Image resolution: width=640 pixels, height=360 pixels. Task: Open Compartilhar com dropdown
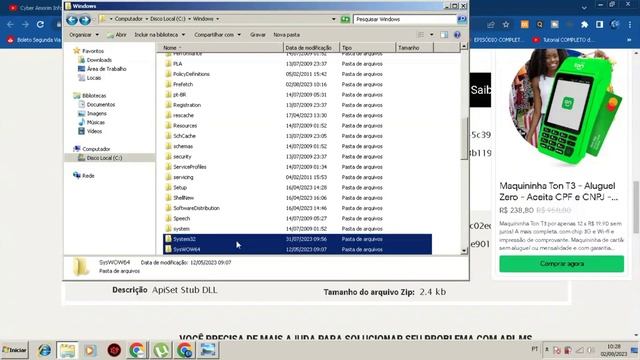click(x=217, y=35)
